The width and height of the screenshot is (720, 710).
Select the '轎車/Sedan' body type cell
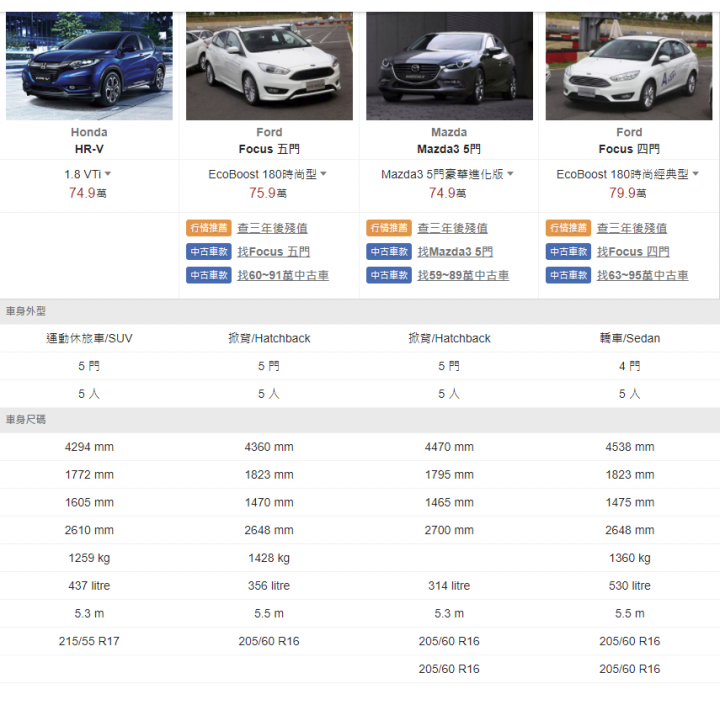(630, 338)
